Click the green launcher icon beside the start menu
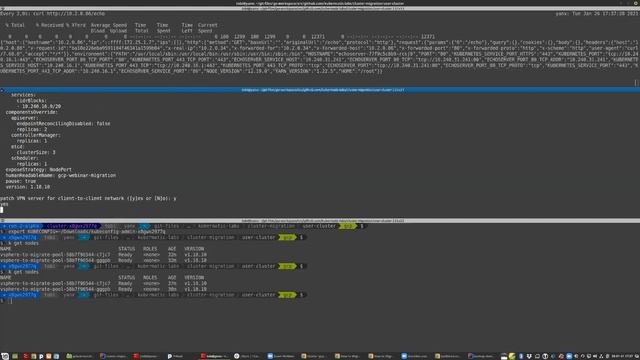Screen dimensions: 640x360 coord(15,356)
